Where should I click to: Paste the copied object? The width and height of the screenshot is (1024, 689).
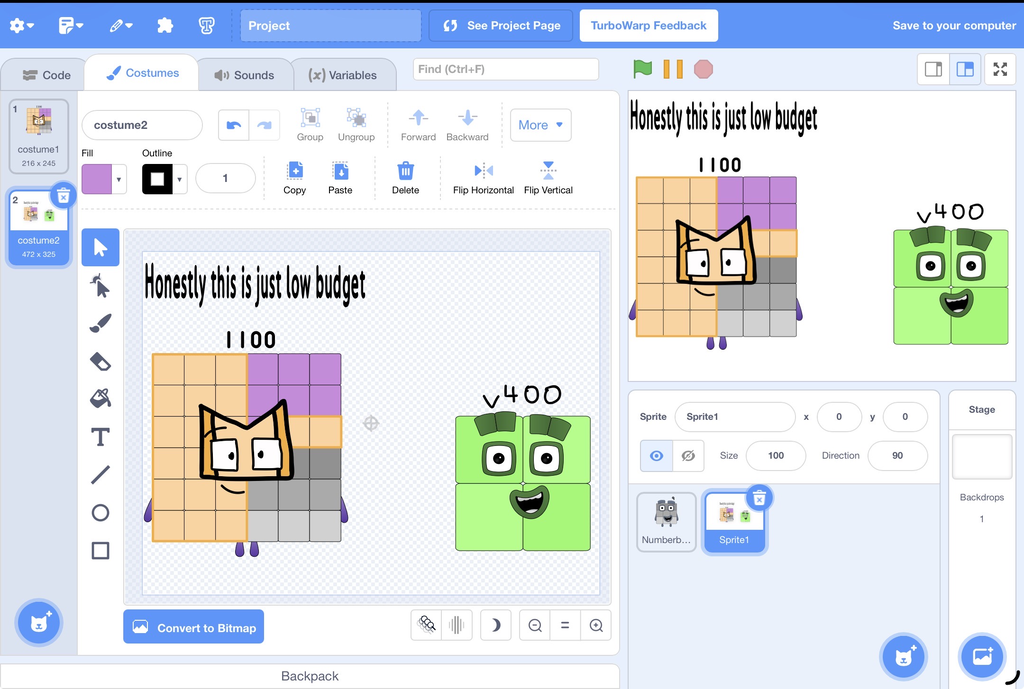tap(340, 178)
